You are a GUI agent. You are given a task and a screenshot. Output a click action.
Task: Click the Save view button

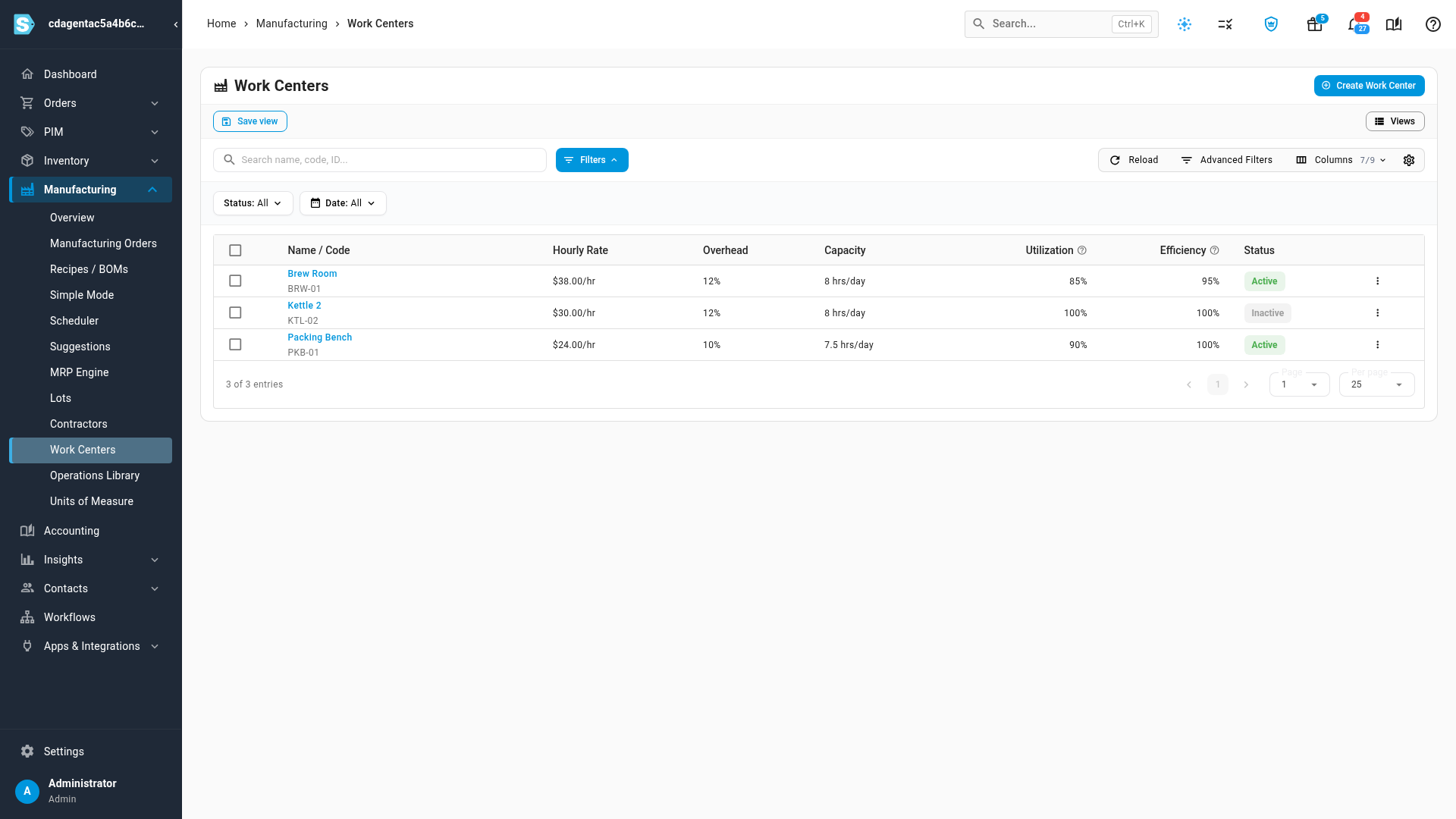pyautogui.click(x=250, y=121)
